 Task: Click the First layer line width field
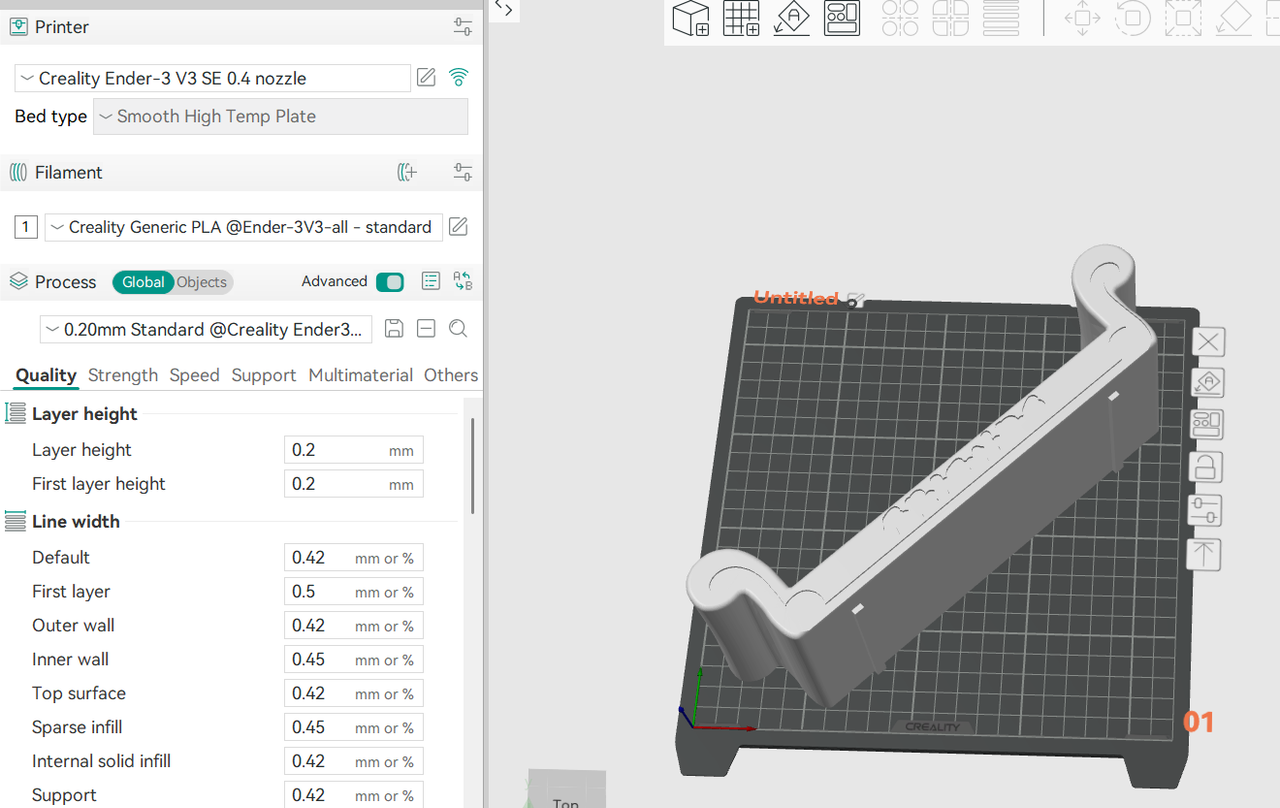tap(354, 592)
